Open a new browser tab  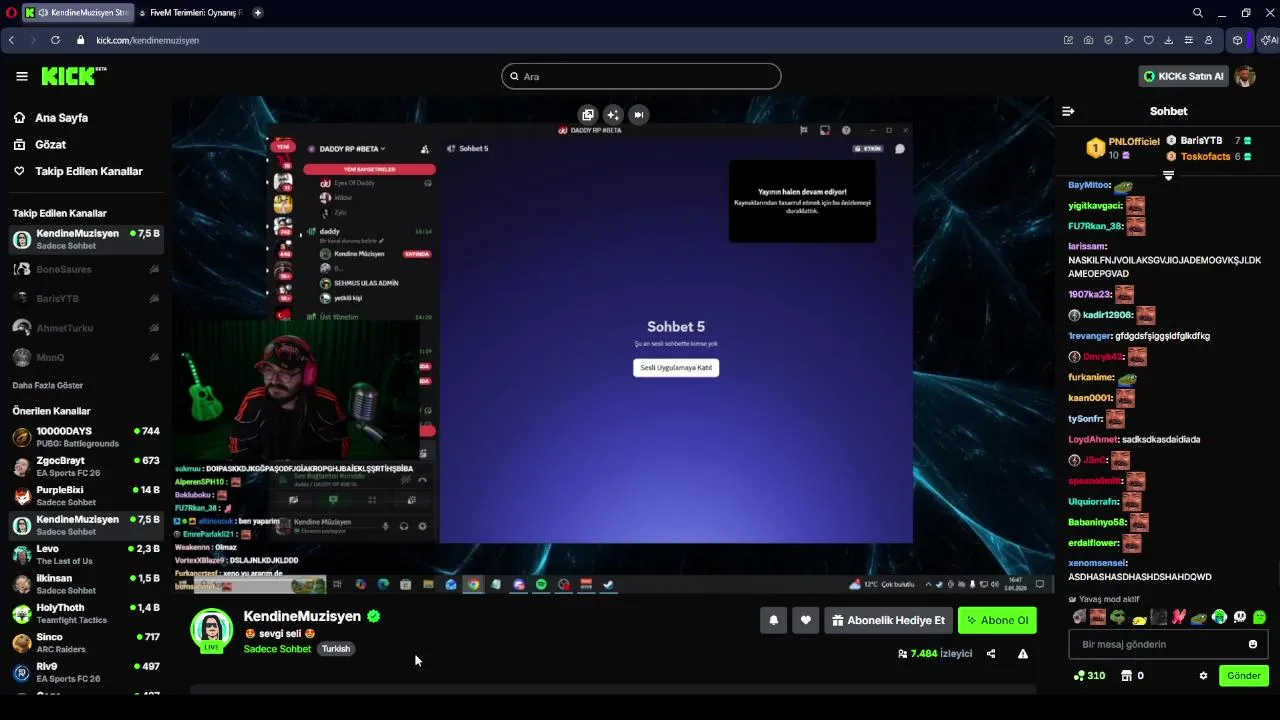(258, 13)
